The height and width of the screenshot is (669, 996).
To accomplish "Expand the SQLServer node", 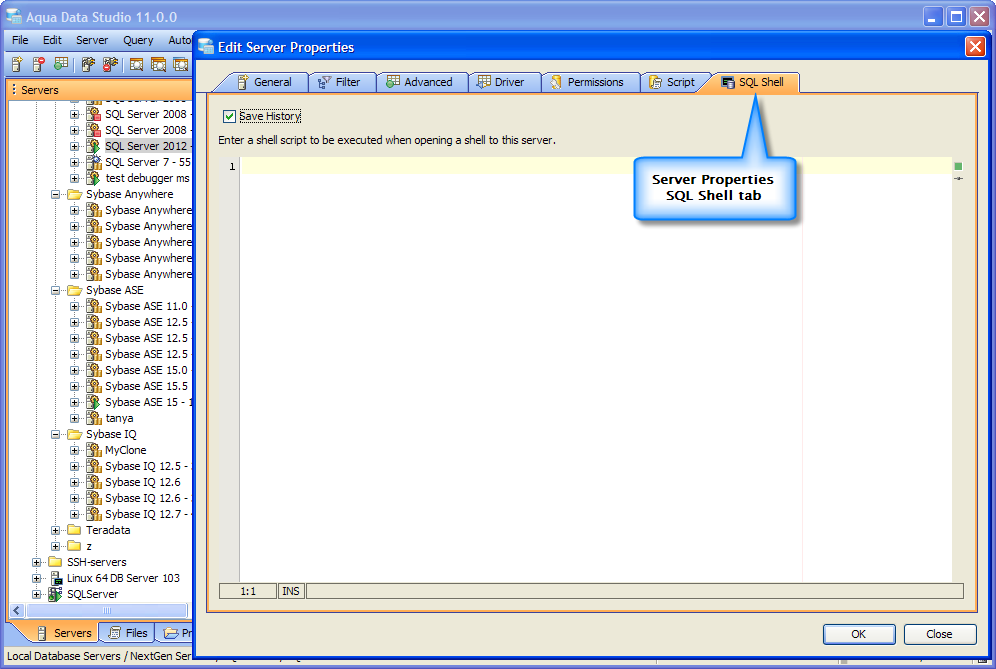I will 37,595.
